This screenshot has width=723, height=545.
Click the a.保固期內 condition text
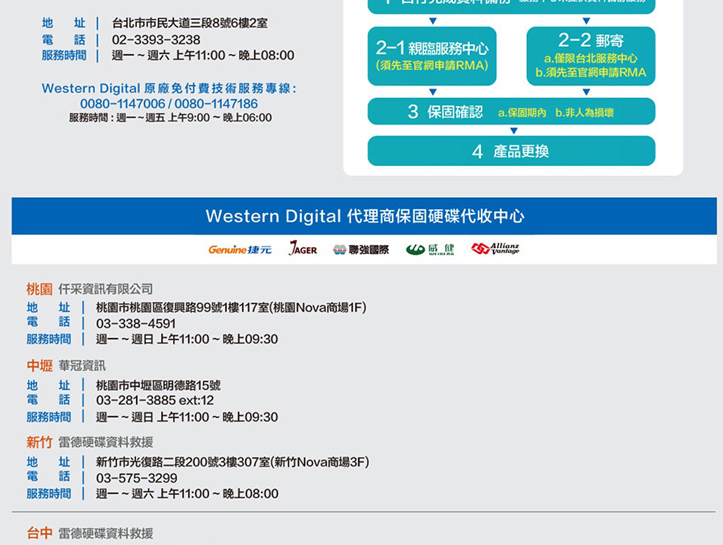click(522, 113)
